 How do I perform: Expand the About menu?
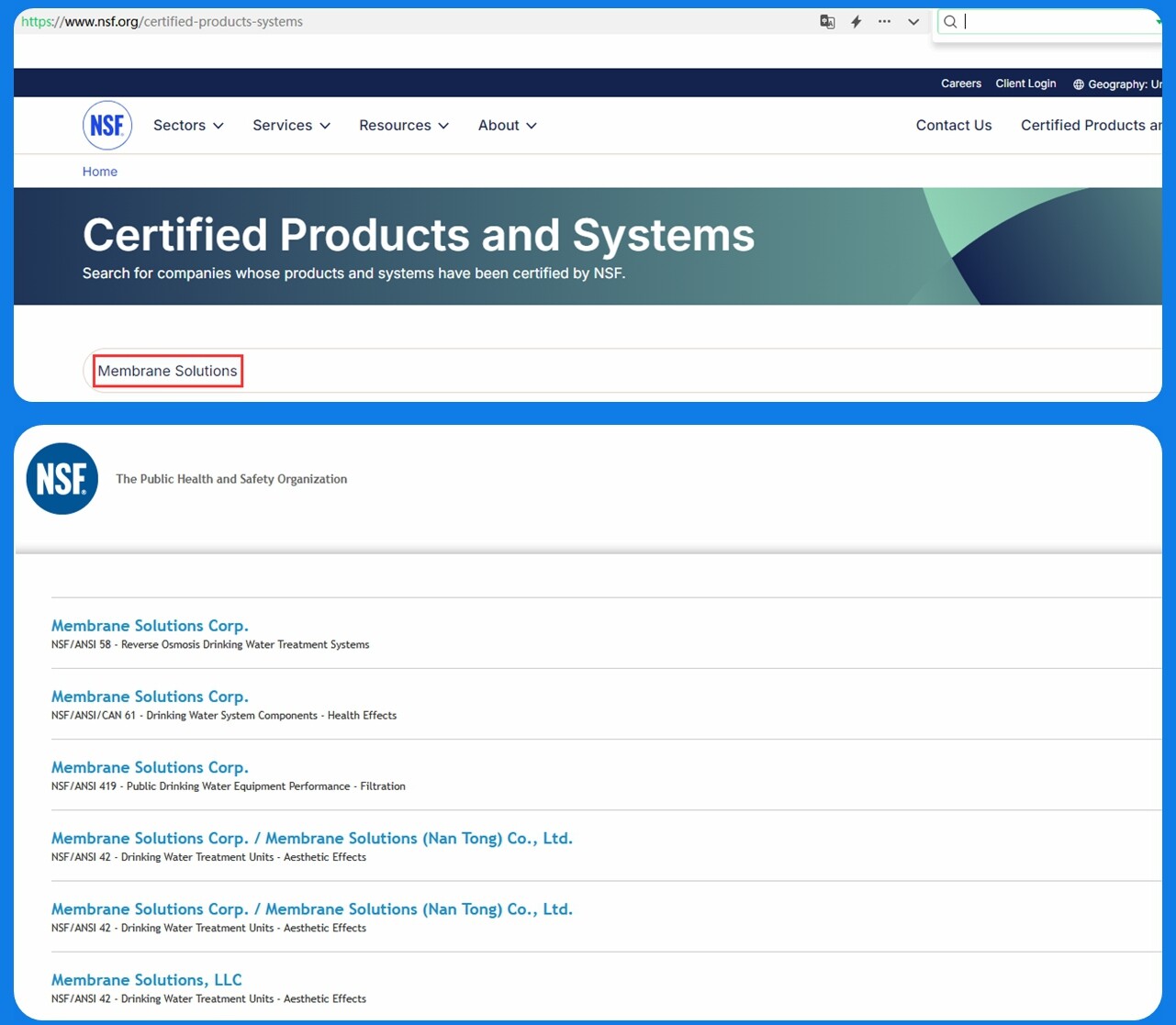(x=508, y=126)
